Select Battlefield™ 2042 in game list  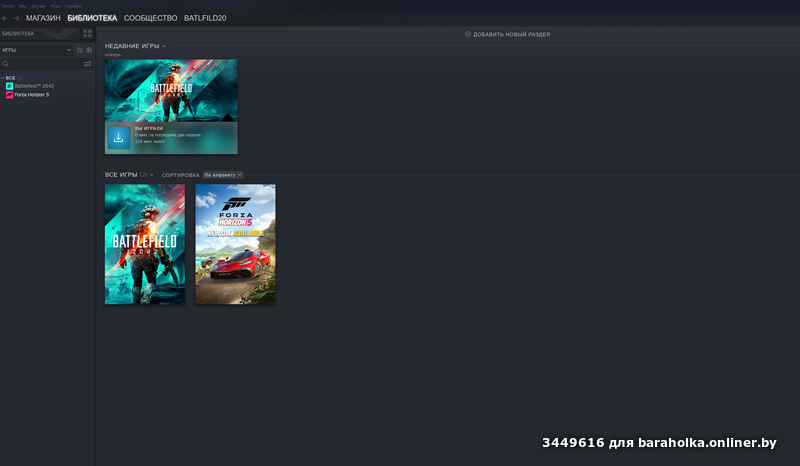[34, 86]
